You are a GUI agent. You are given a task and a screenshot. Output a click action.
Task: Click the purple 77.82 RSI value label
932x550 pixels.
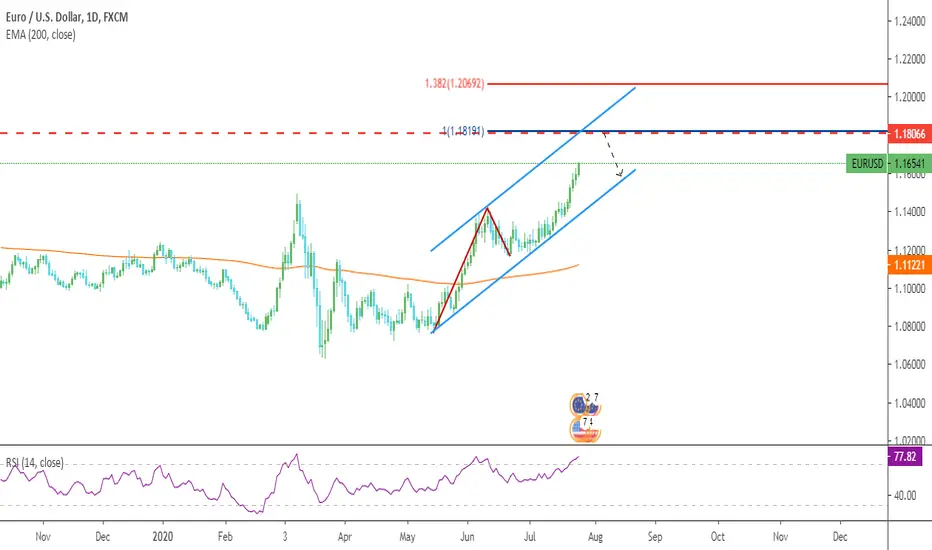pyautogui.click(x=905, y=457)
